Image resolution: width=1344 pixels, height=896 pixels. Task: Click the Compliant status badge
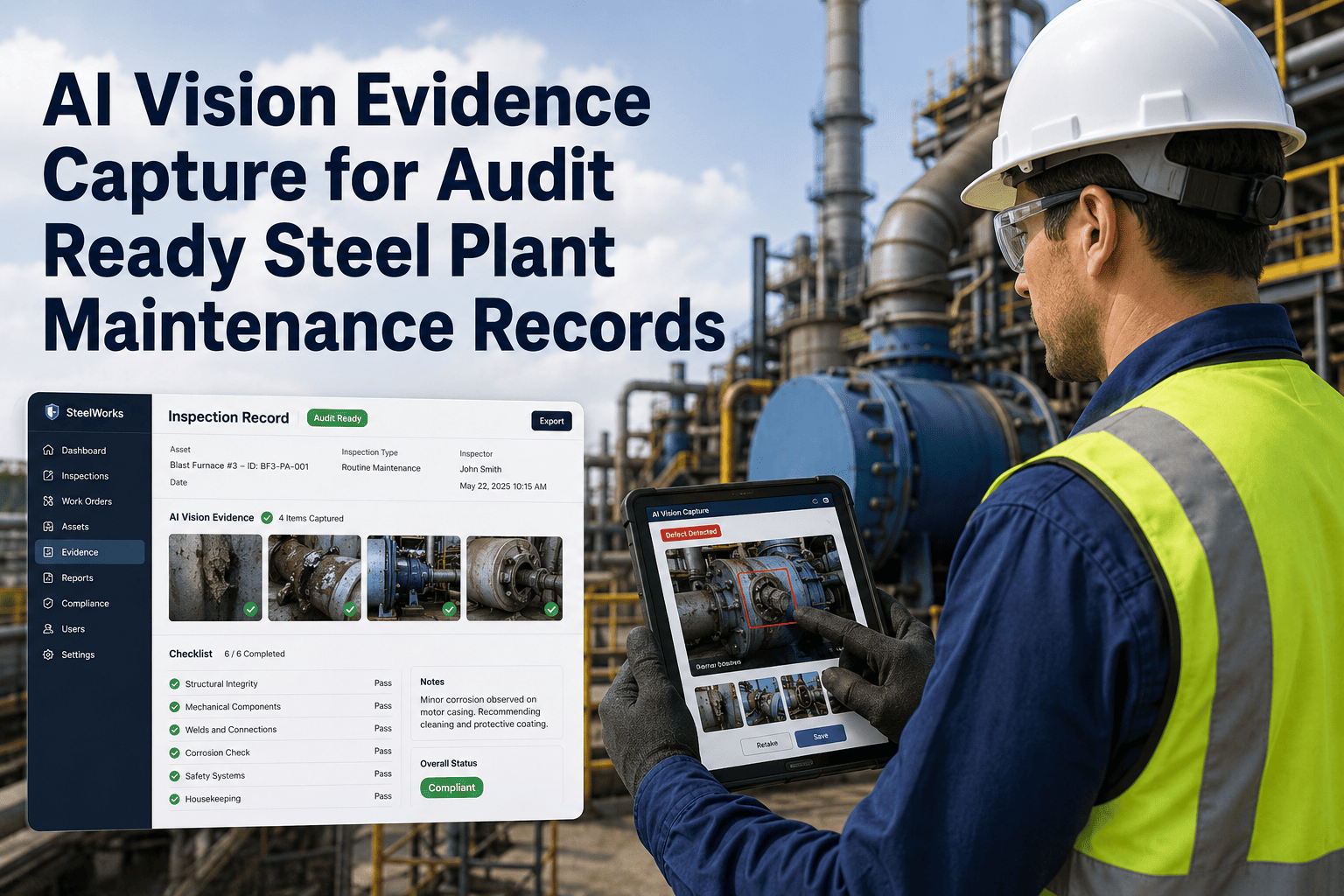[451, 787]
